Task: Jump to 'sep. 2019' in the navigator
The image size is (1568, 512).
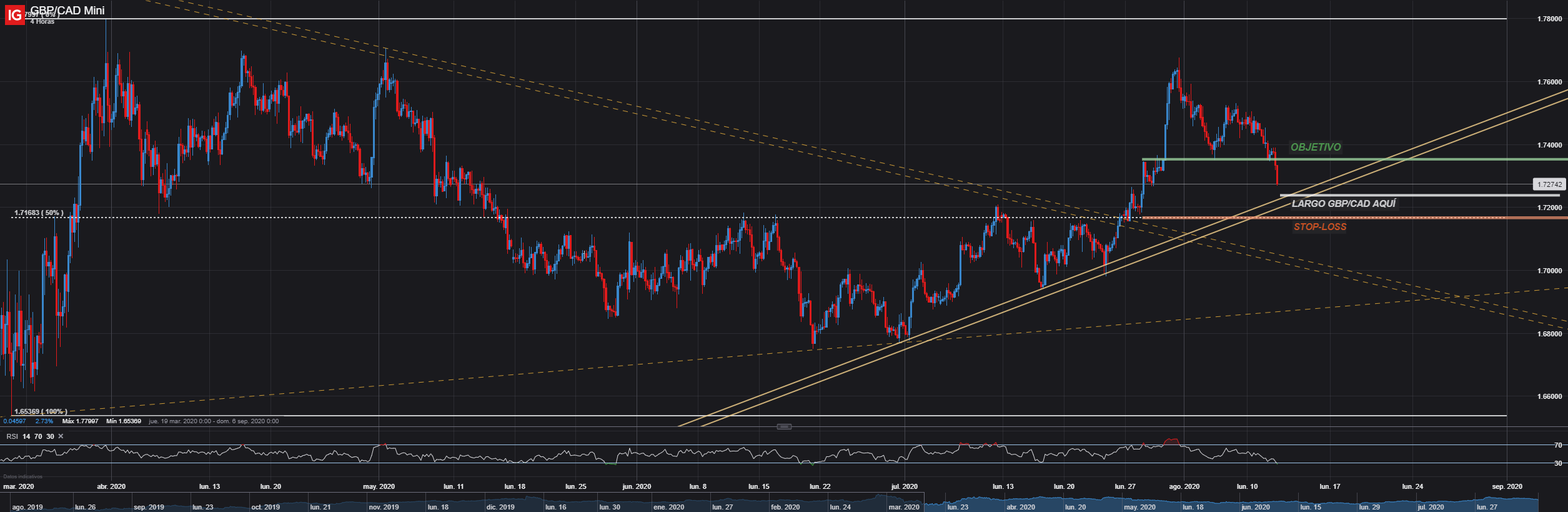Action: point(149,507)
